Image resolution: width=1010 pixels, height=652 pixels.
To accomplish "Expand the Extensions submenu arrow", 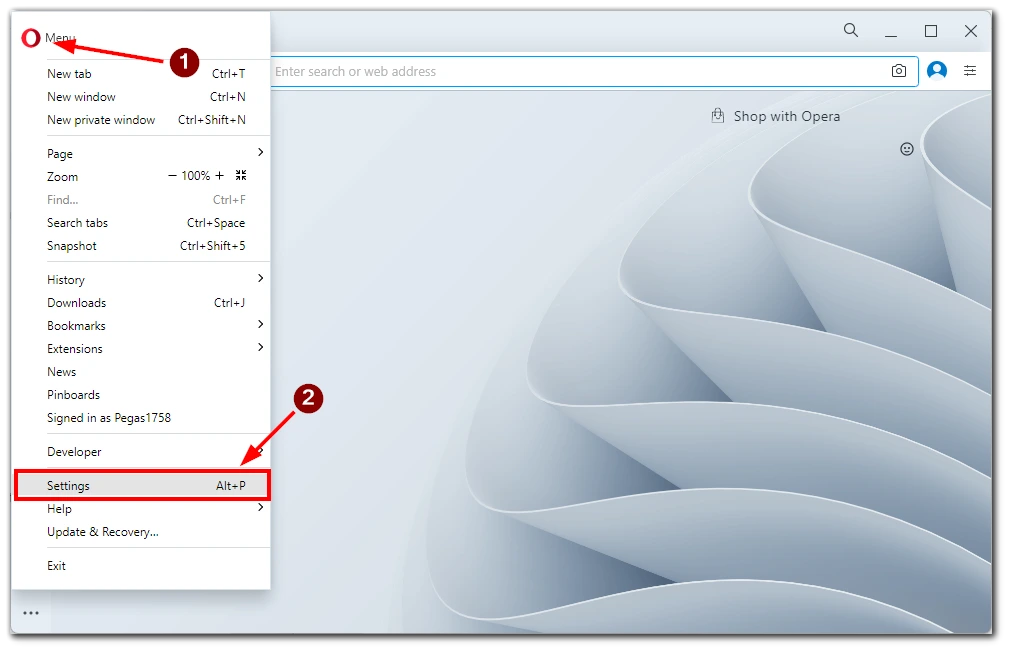I will click(x=260, y=347).
